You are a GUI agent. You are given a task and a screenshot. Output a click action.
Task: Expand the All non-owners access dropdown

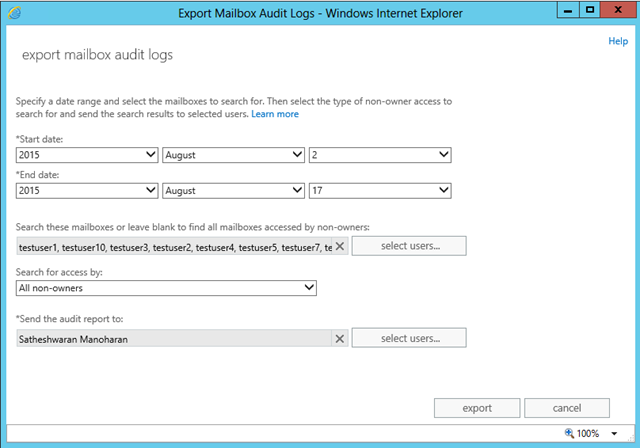166,288
